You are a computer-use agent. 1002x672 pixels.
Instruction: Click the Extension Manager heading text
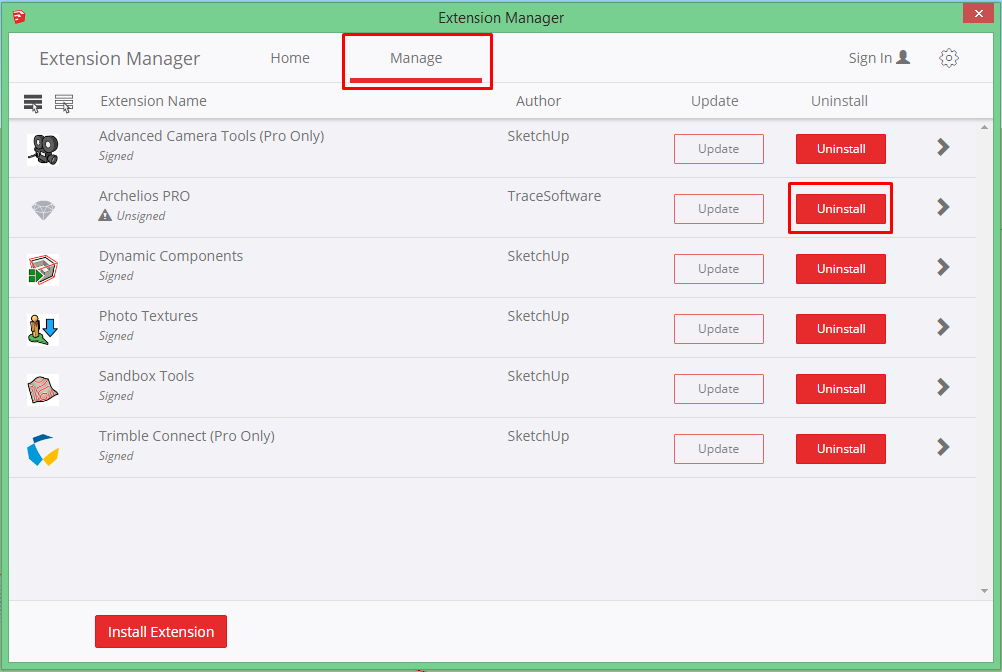point(119,59)
